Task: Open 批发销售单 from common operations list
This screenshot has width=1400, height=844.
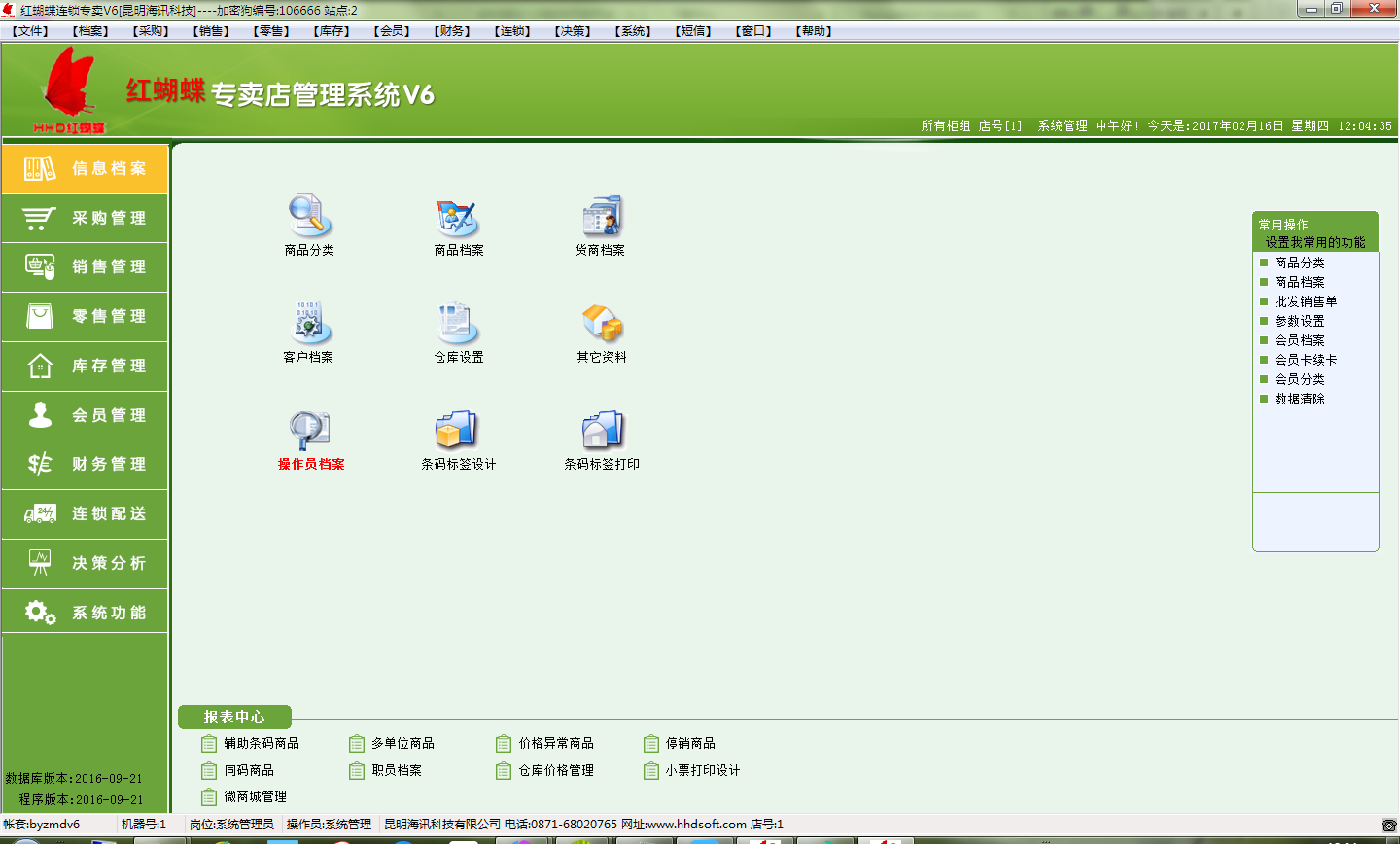Action: pos(1306,301)
